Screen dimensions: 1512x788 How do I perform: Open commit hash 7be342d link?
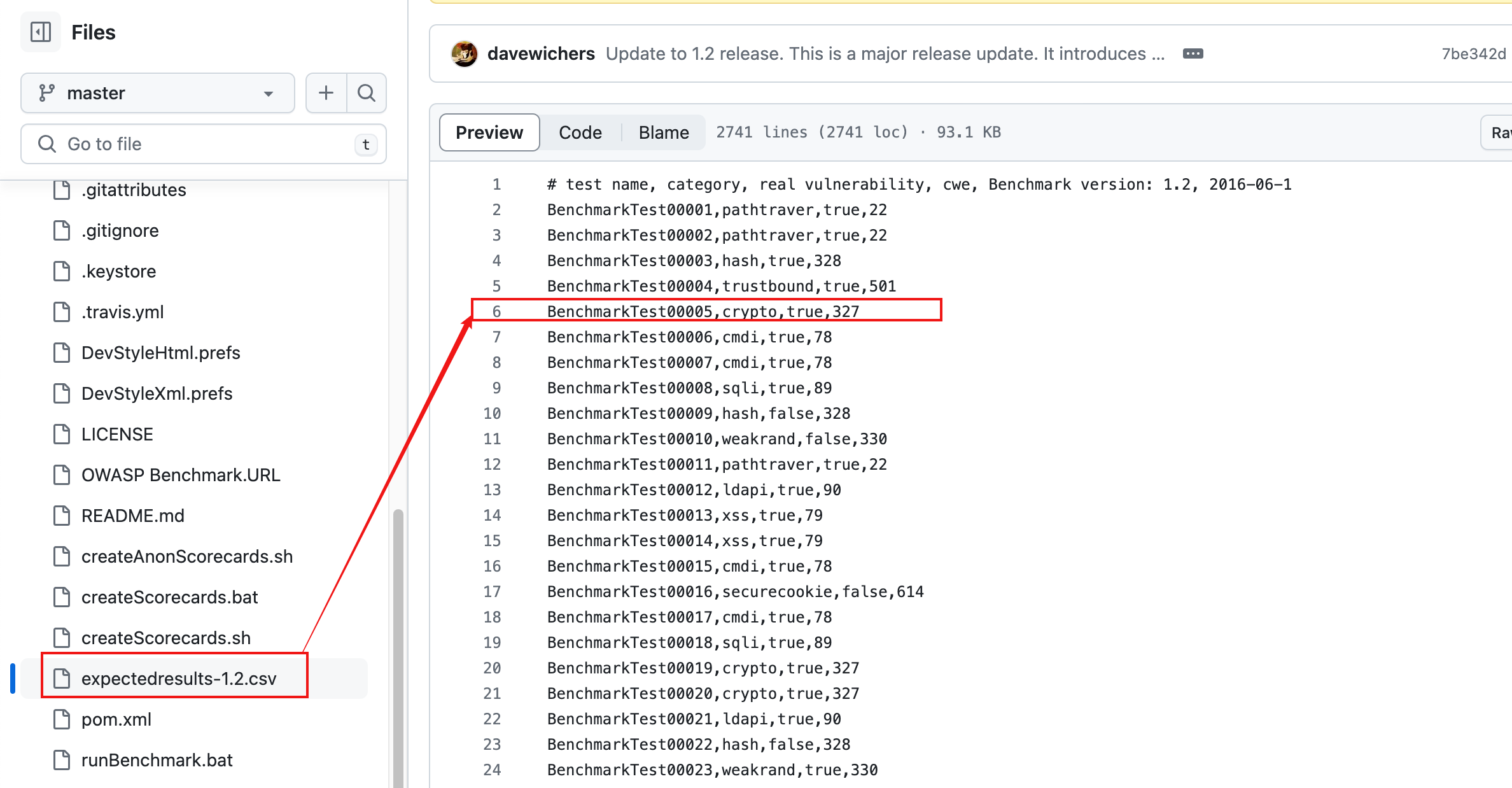click(x=1473, y=53)
